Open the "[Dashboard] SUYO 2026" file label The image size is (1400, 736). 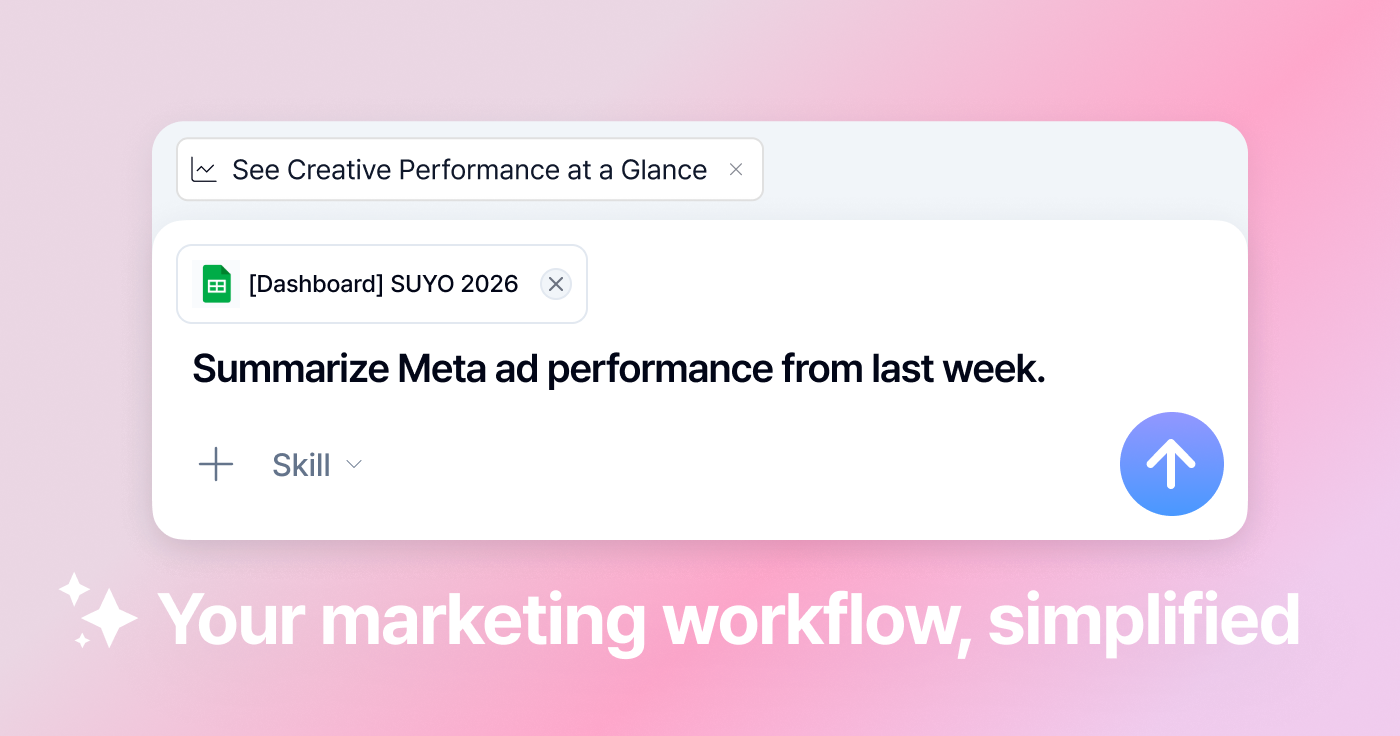[383, 284]
